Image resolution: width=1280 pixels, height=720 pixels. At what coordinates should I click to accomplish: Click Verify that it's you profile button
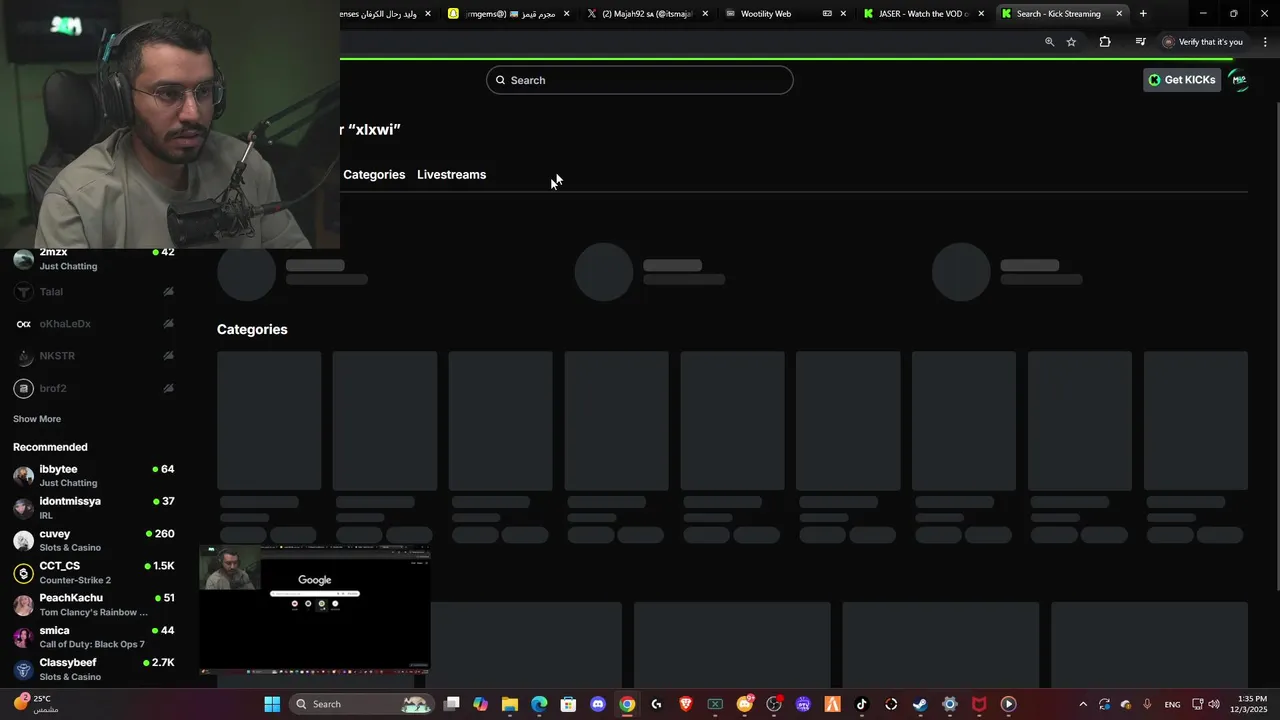(1202, 42)
